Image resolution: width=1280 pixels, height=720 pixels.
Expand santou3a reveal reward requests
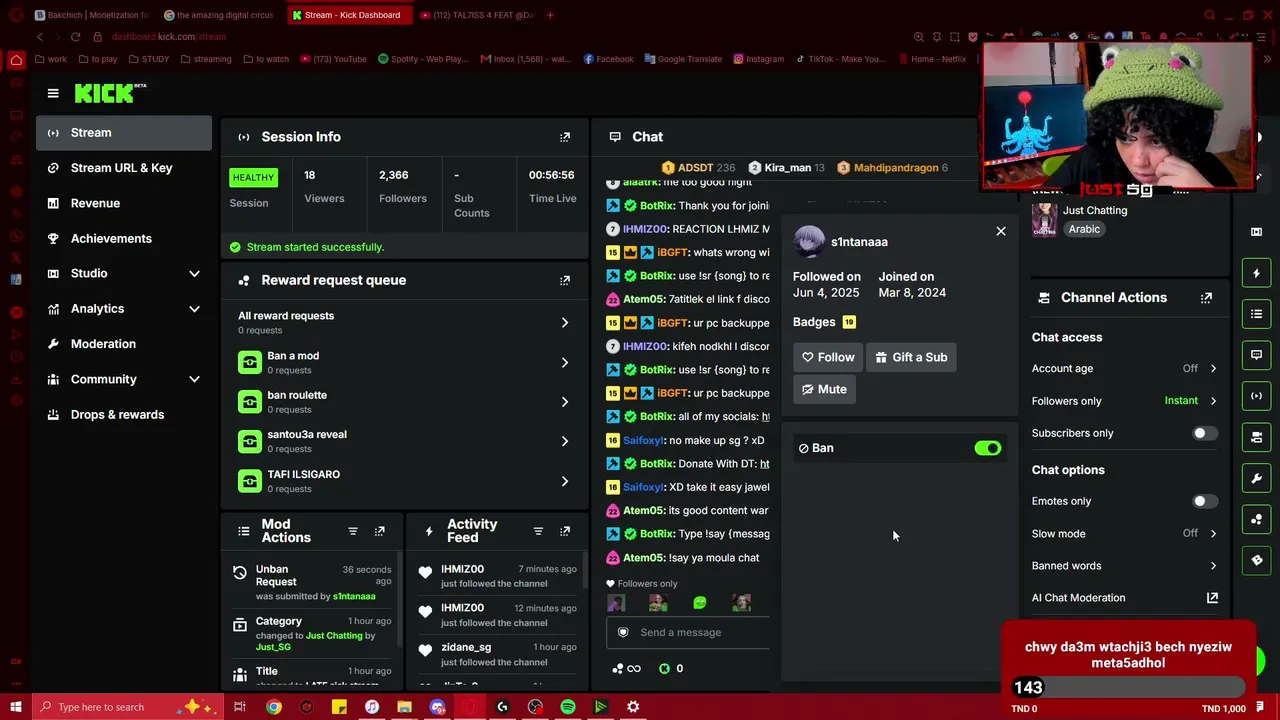565,441
